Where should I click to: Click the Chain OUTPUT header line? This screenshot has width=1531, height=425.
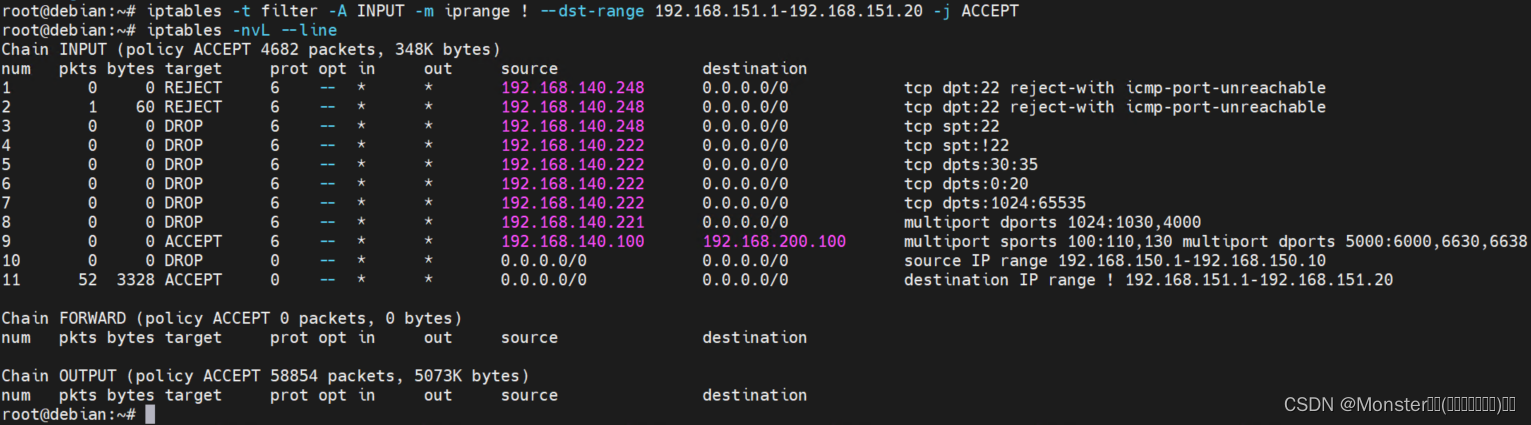pos(265,376)
